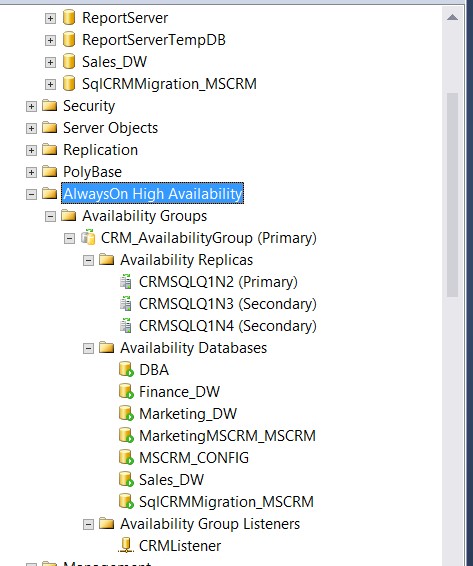Click the Availability Groups folder icon

pos(69,215)
